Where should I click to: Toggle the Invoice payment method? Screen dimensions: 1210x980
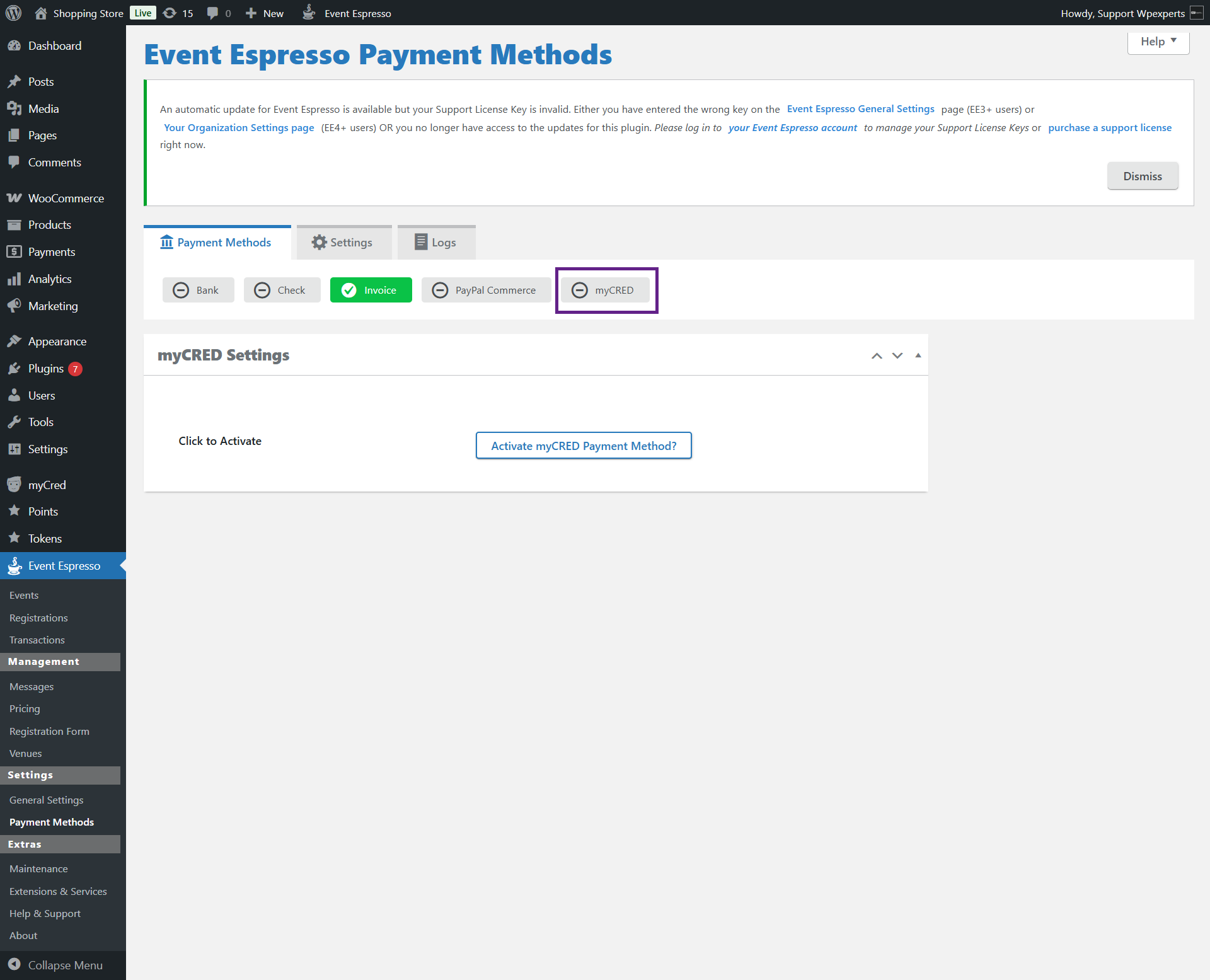click(371, 290)
